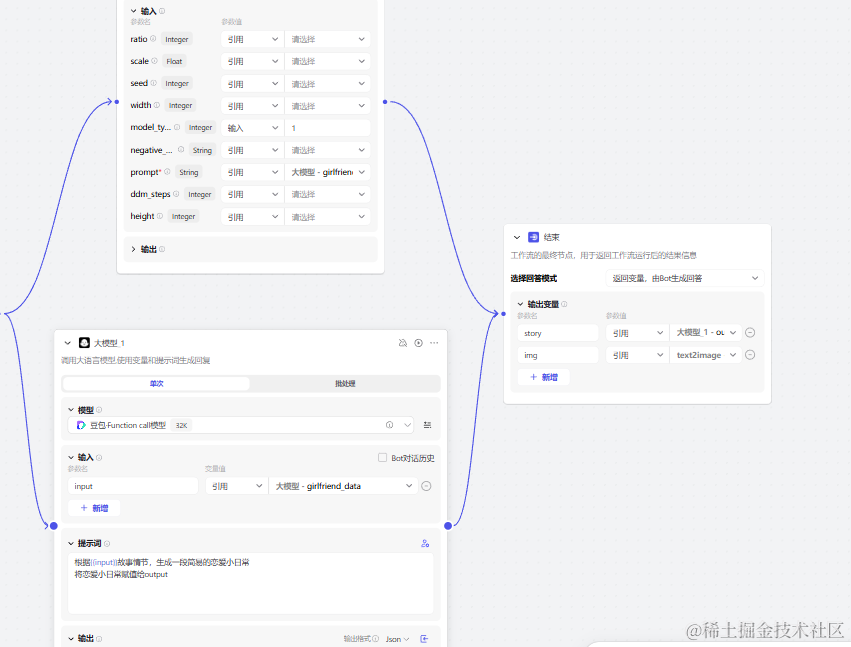This screenshot has width=851, height=647.
Task: Click info icon inside the 豆包 model selector
Action: [x=389, y=425]
